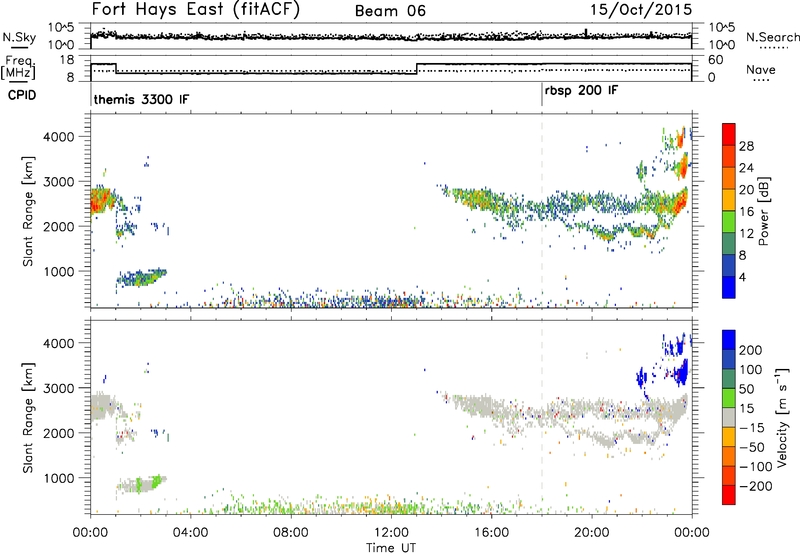Pick Power colorbar light green segment between 12 and 16
Image resolution: width=800 pixels, height=554 pixels.
[x=729, y=221]
